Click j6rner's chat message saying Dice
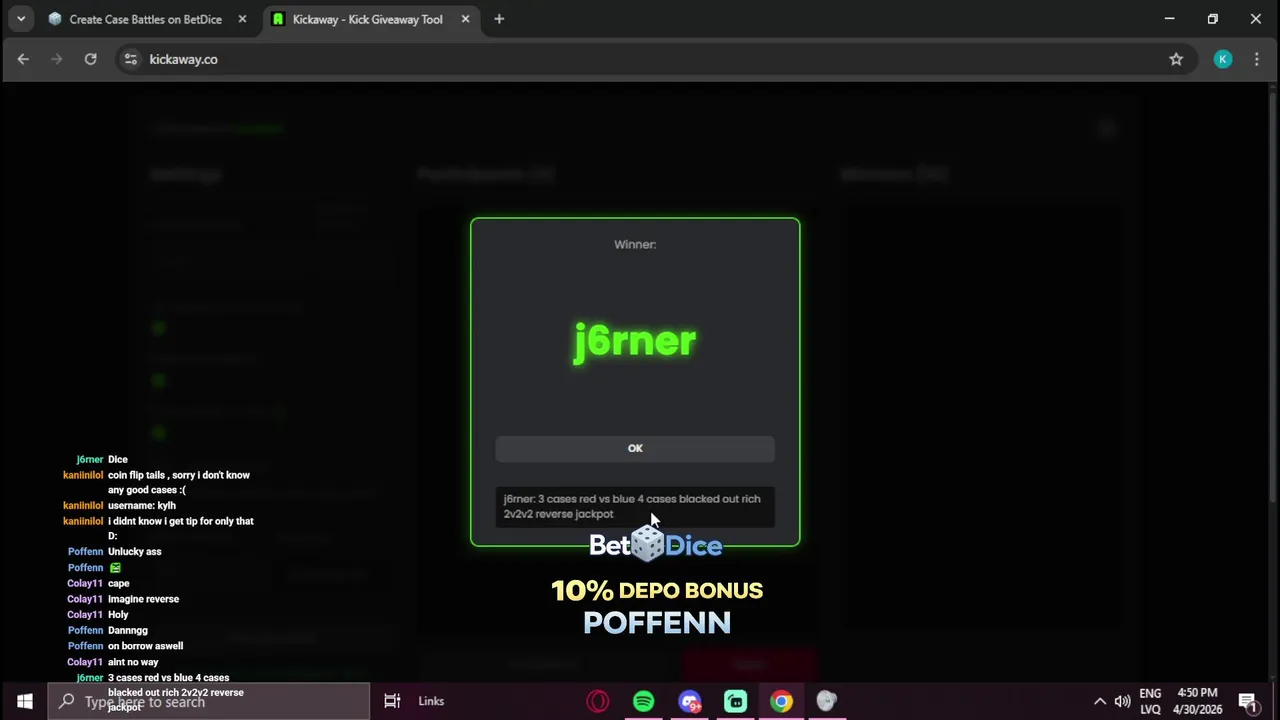Screen dimensions: 1280x720 (x=117, y=459)
